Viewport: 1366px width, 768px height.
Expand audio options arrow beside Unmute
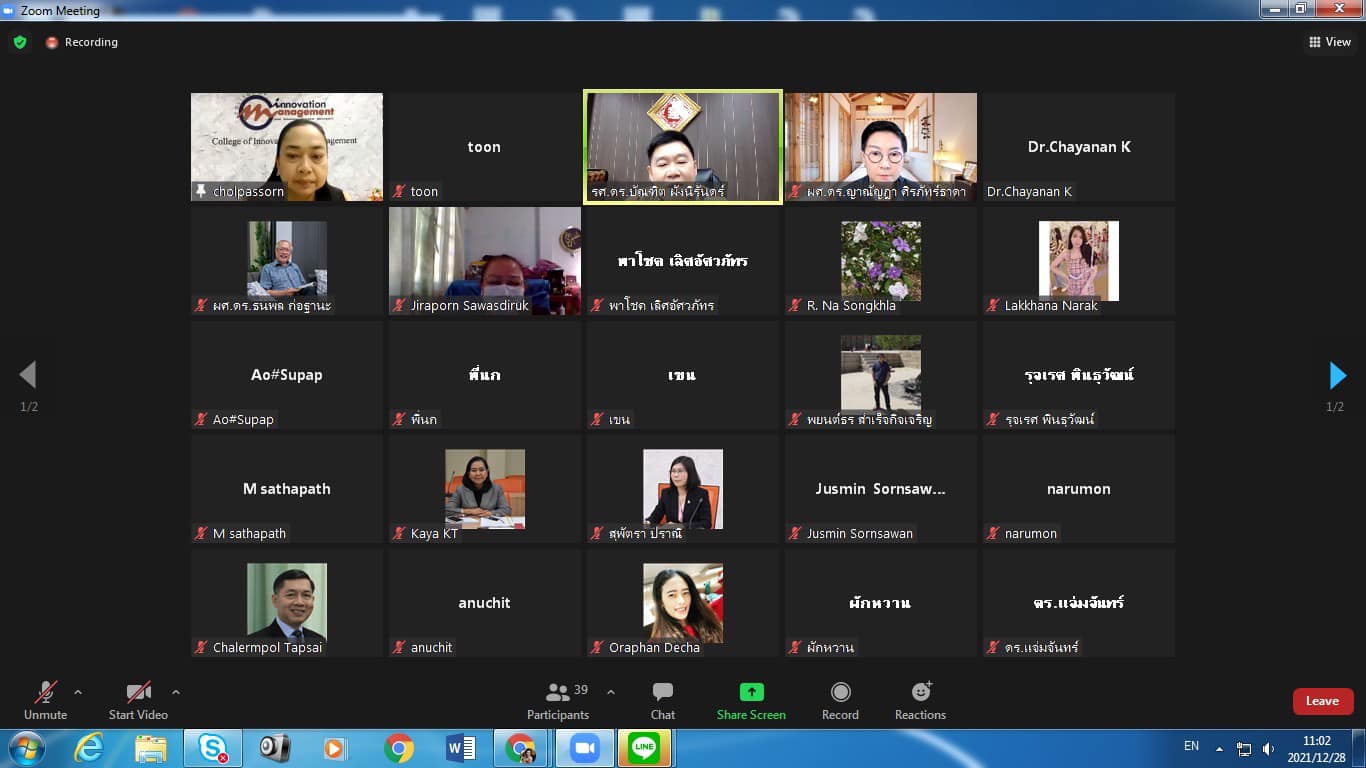[x=78, y=692]
